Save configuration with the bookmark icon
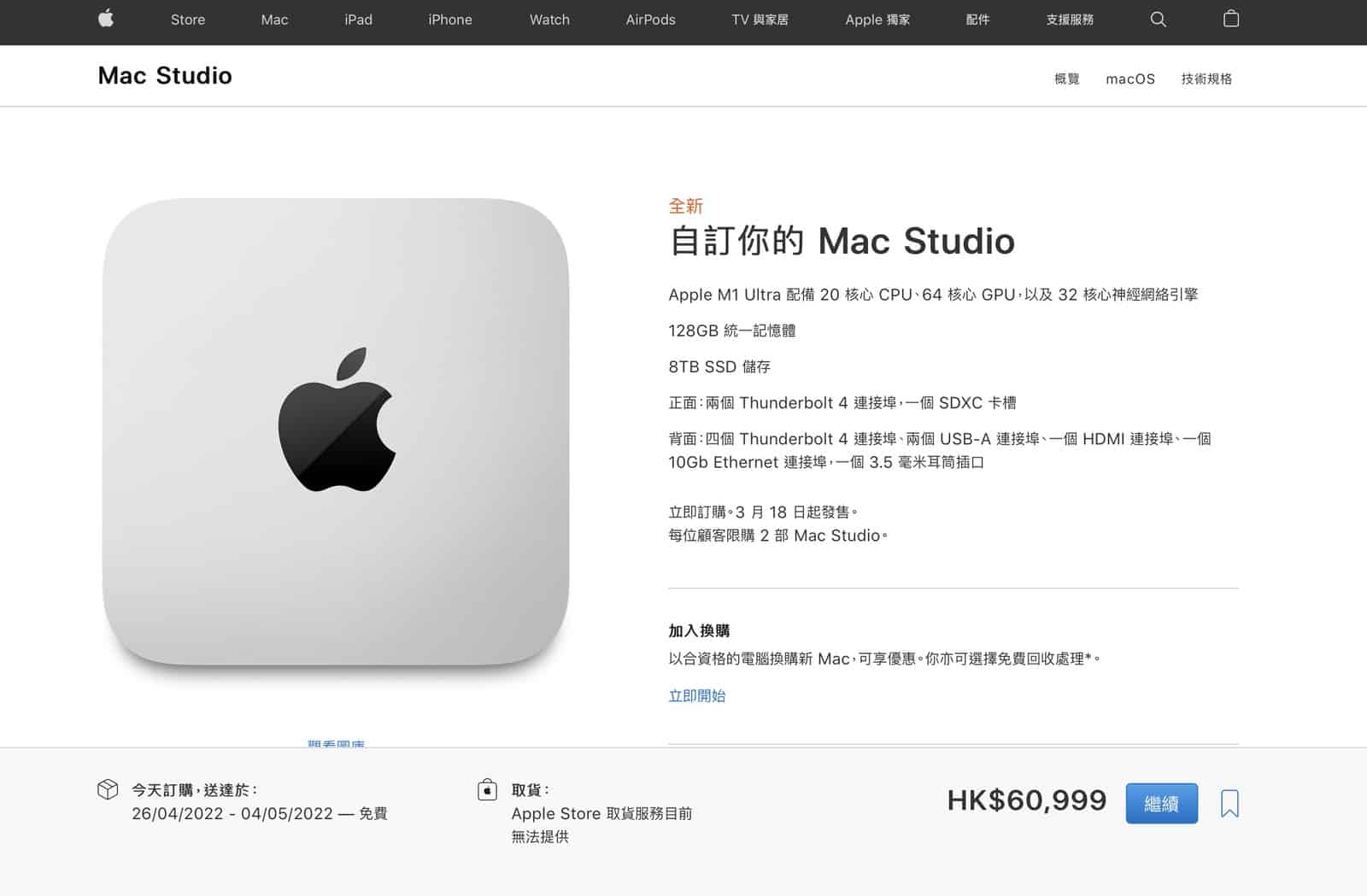The image size is (1367, 896). point(1229,803)
